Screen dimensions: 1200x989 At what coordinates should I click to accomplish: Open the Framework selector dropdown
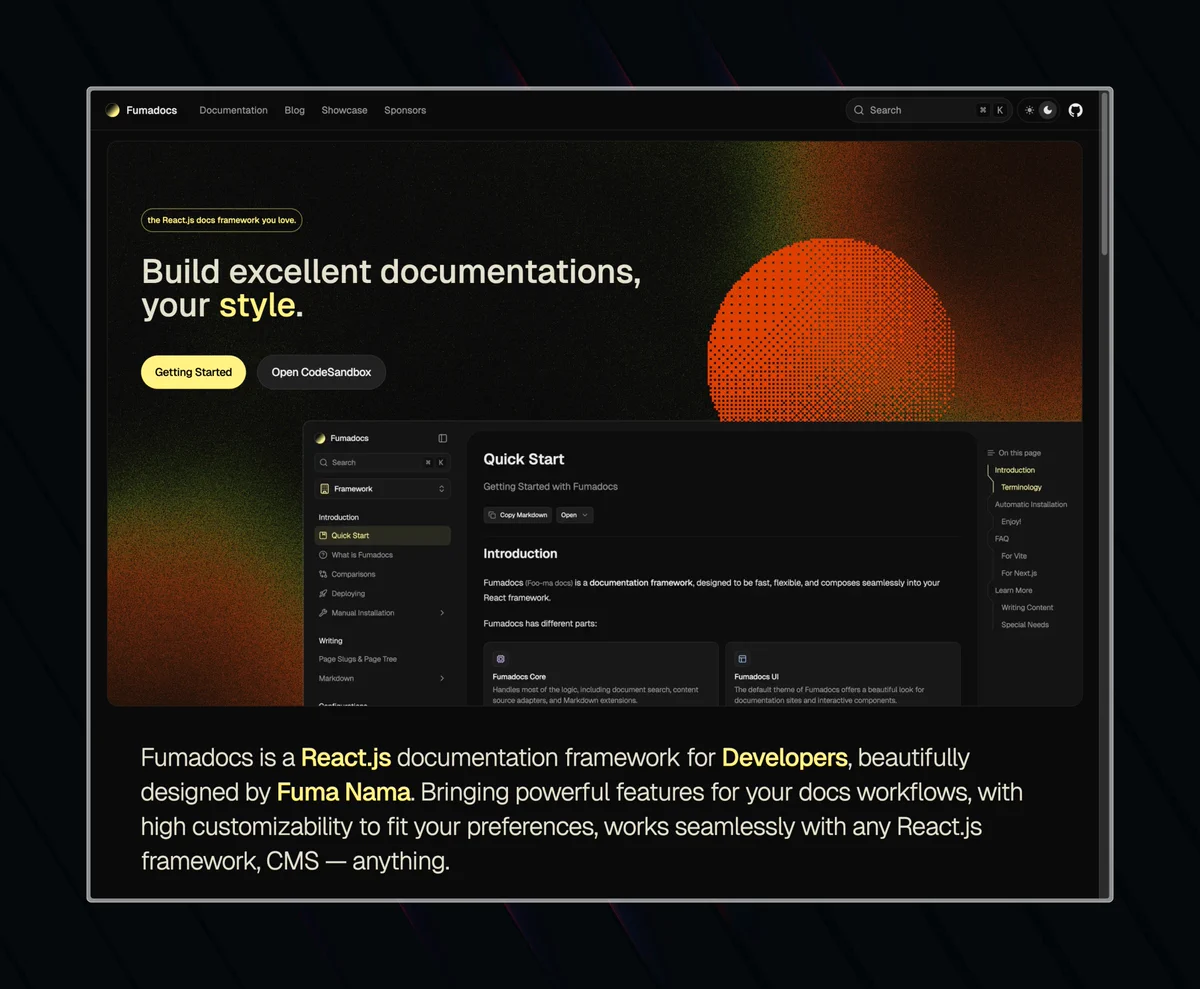[x=382, y=489]
